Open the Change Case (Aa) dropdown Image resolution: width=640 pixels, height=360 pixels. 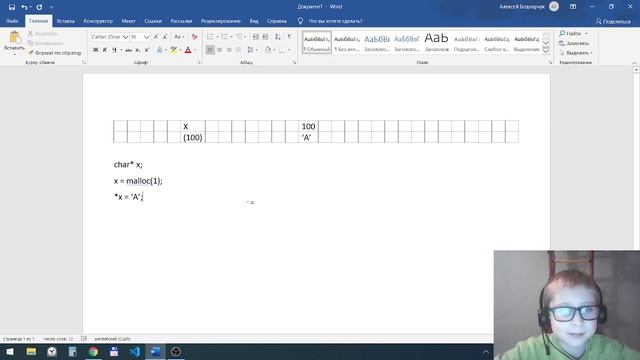179,37
